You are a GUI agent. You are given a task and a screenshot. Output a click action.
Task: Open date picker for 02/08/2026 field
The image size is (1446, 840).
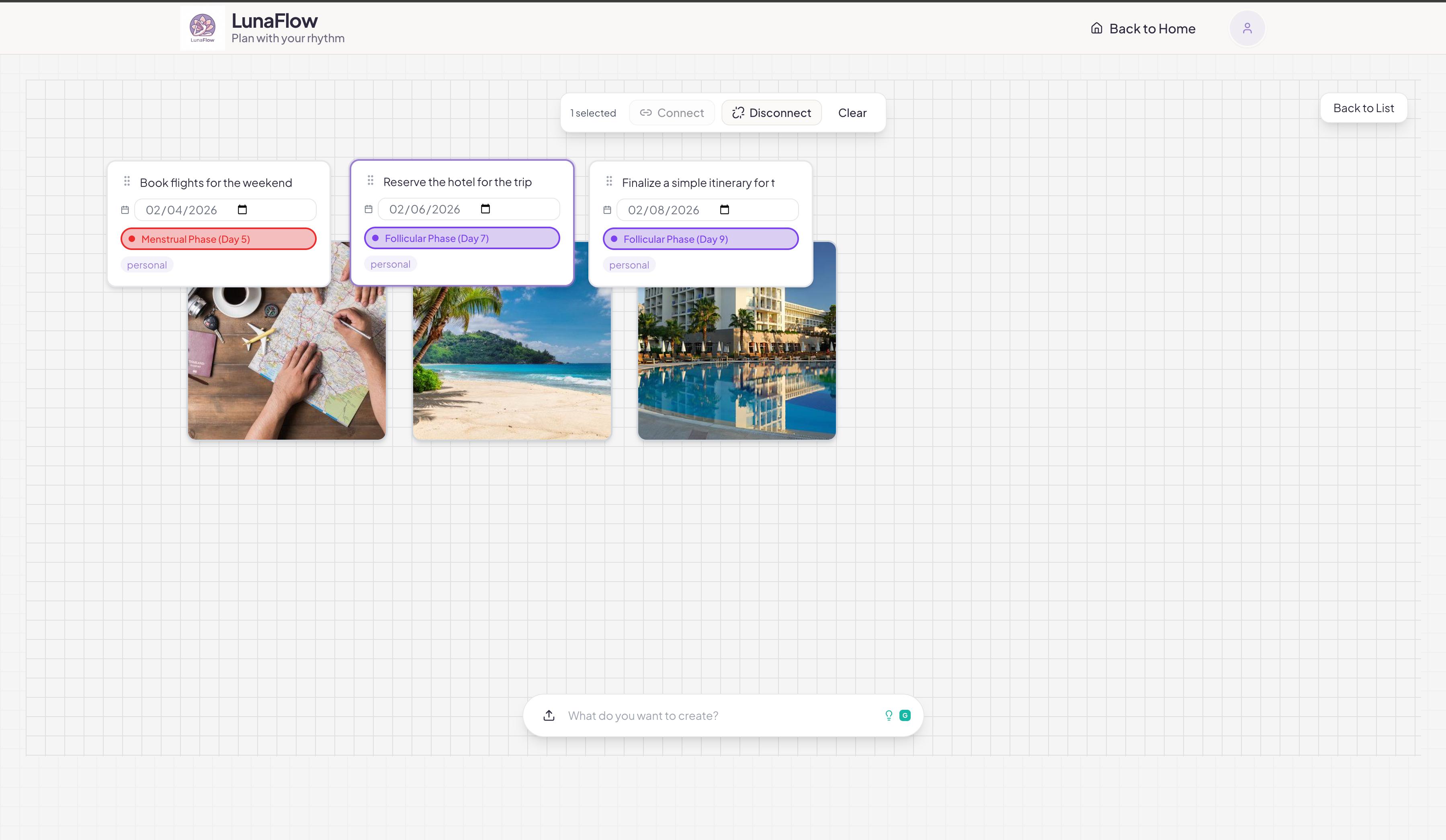click(724, 210)
